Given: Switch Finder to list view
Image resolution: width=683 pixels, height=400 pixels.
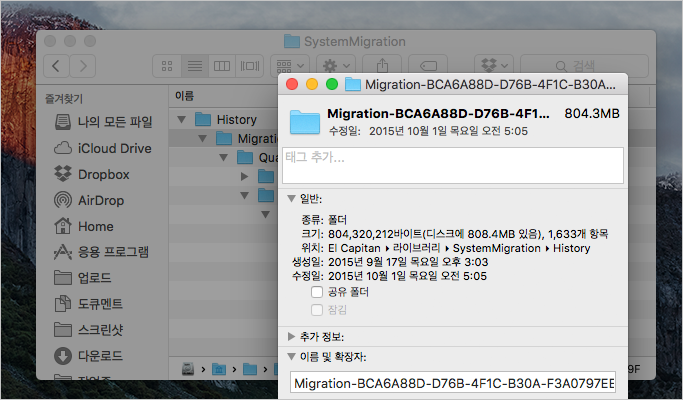Looking at the screenshot, I should [x=195, y=66].
